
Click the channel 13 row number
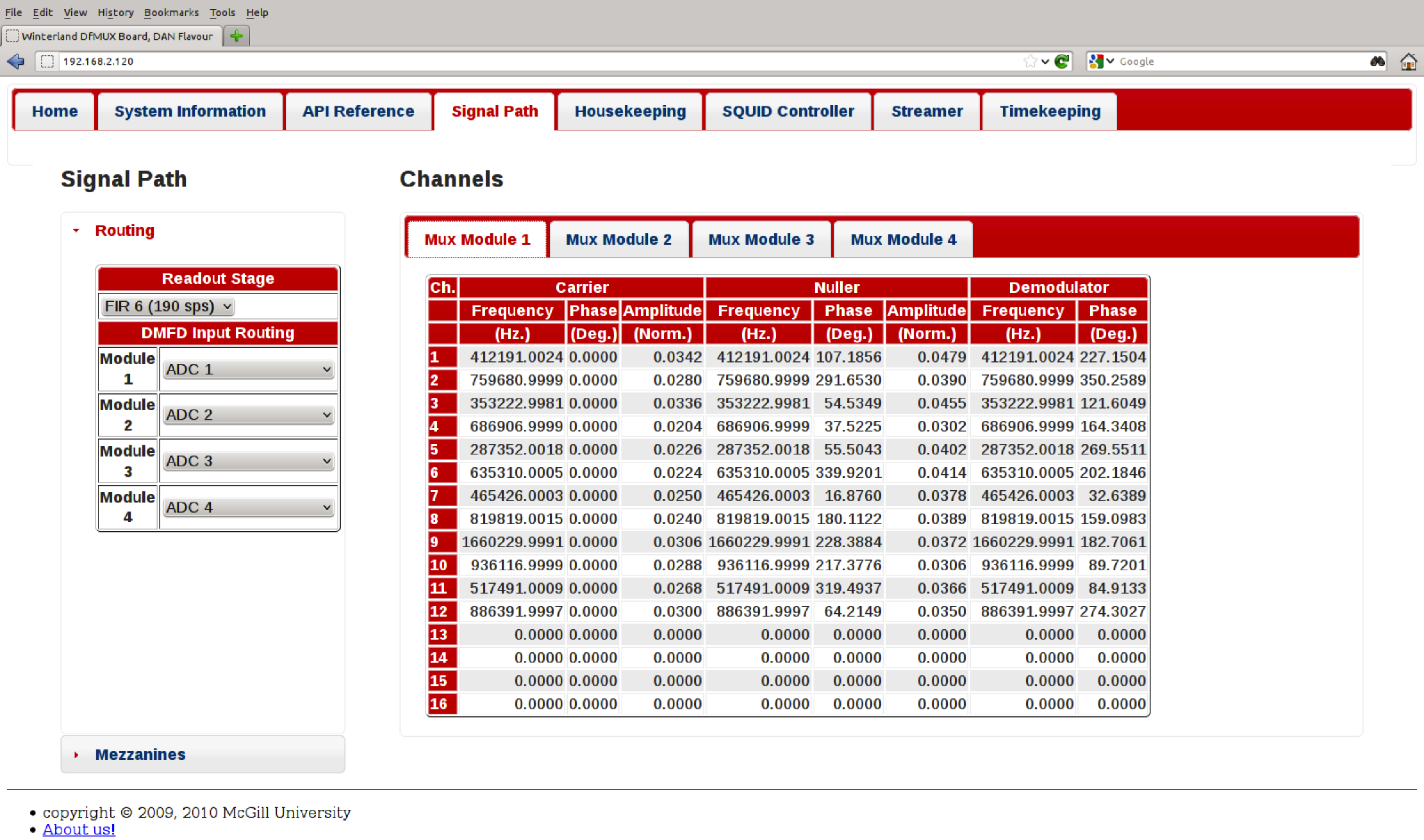click(x=442, y=635)
